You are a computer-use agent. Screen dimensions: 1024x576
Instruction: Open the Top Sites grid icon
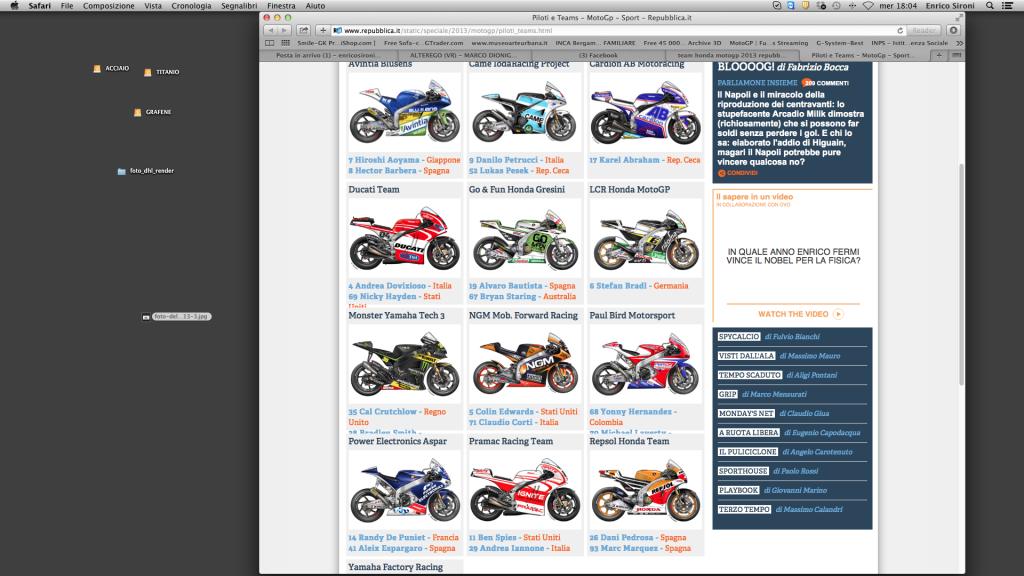285,43
